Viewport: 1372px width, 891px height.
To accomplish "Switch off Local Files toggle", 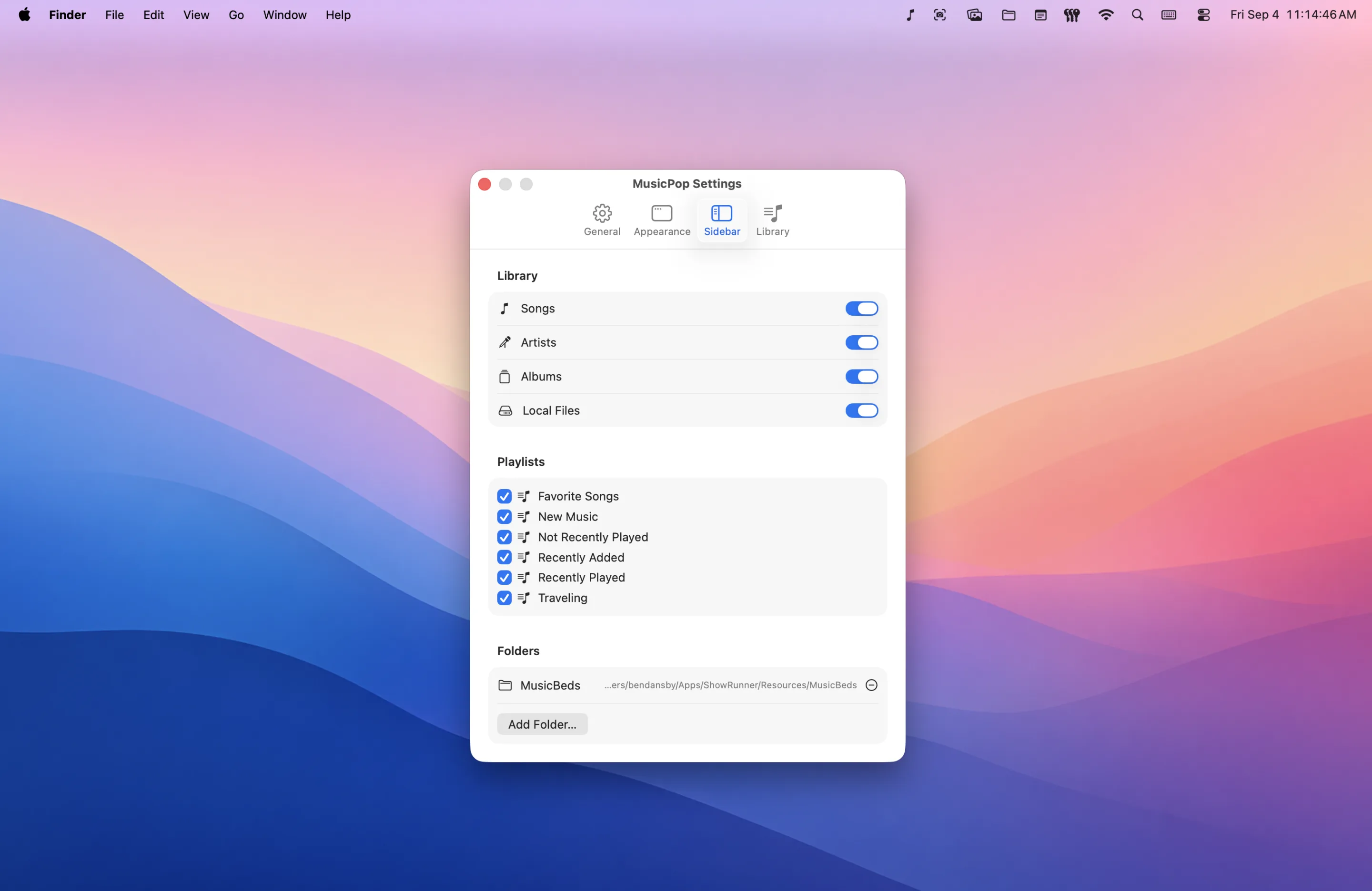I will tap(861, 410).
